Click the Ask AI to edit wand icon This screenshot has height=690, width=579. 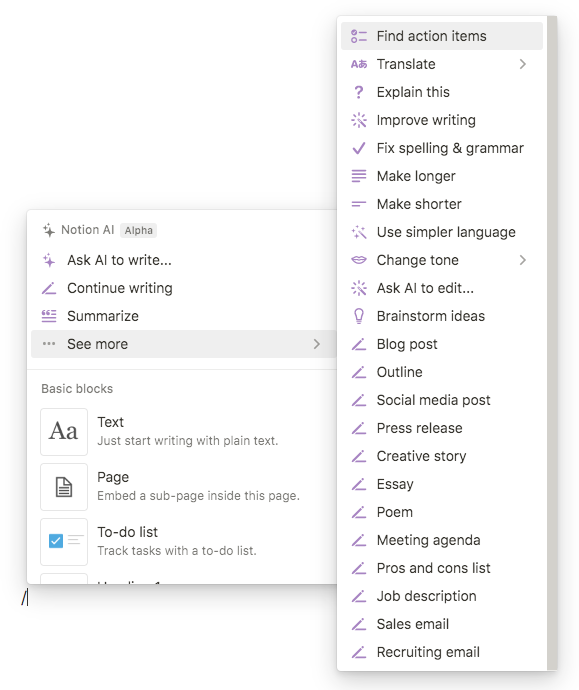click(359, 288)
